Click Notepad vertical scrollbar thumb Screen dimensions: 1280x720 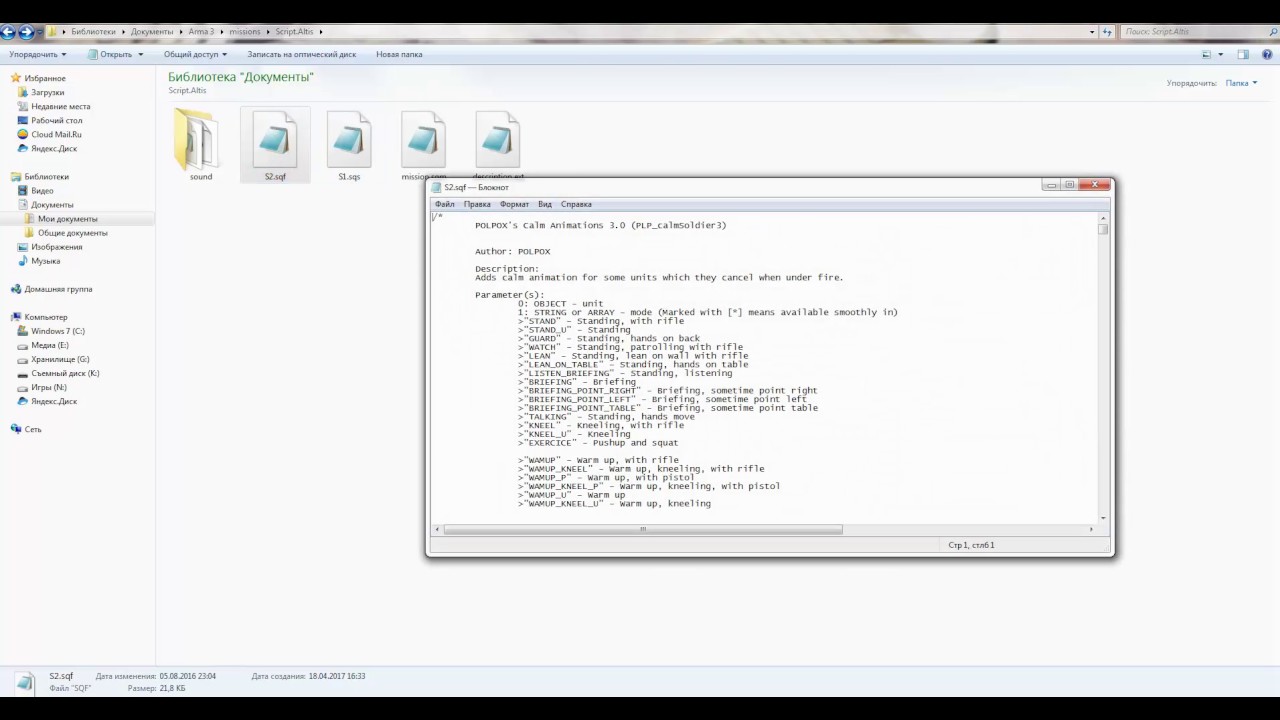(x=1103, y=229)
